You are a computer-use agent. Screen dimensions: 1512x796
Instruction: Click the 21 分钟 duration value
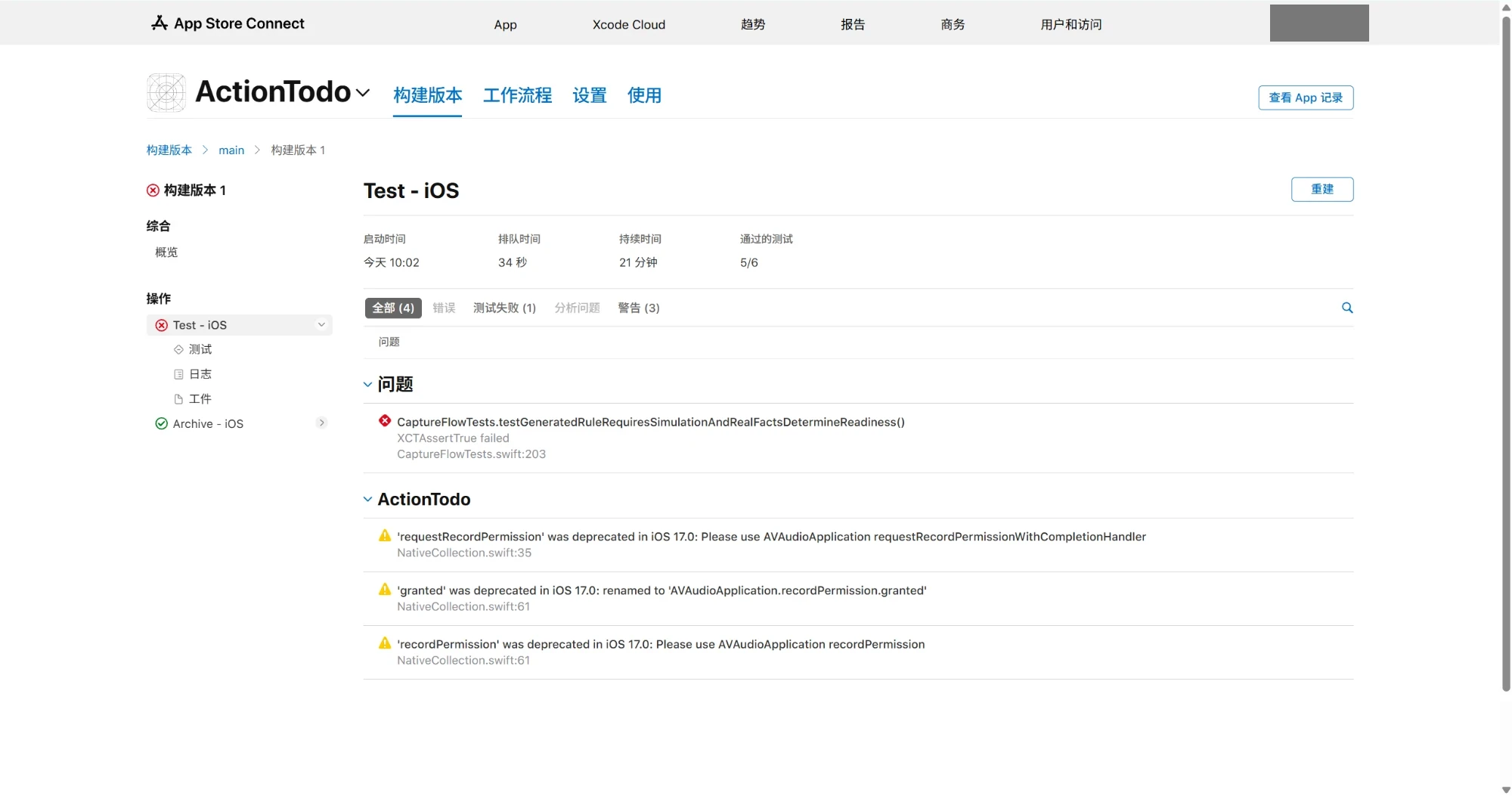point(638,262)
